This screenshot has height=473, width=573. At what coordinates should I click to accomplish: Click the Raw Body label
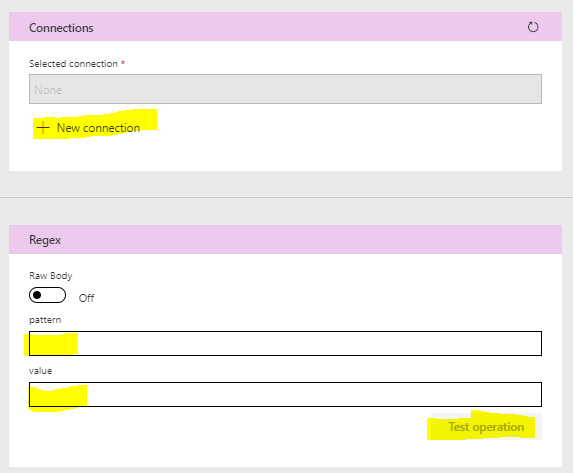coord(50,276)
